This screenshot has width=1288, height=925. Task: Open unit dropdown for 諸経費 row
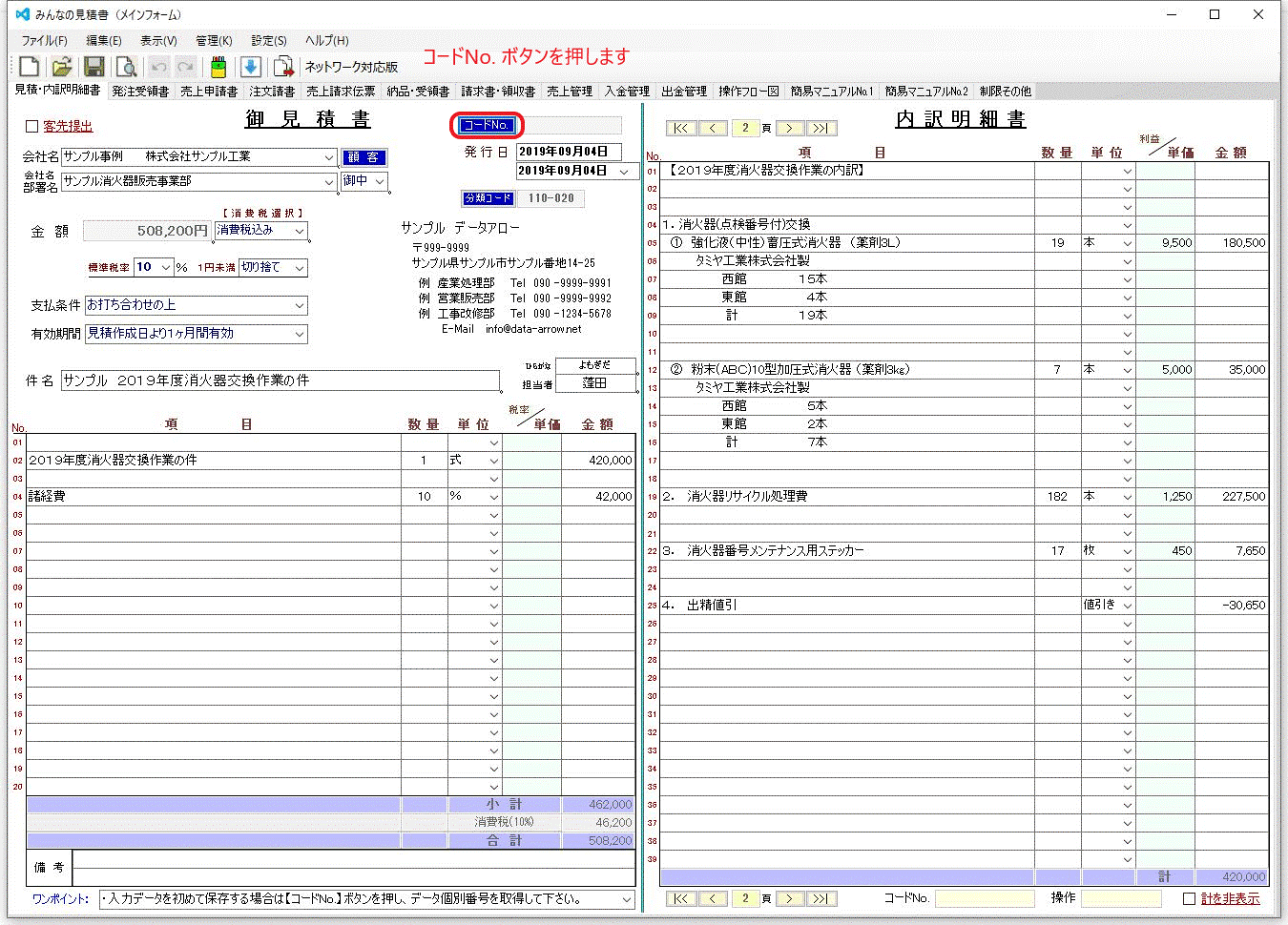(493, 497)
